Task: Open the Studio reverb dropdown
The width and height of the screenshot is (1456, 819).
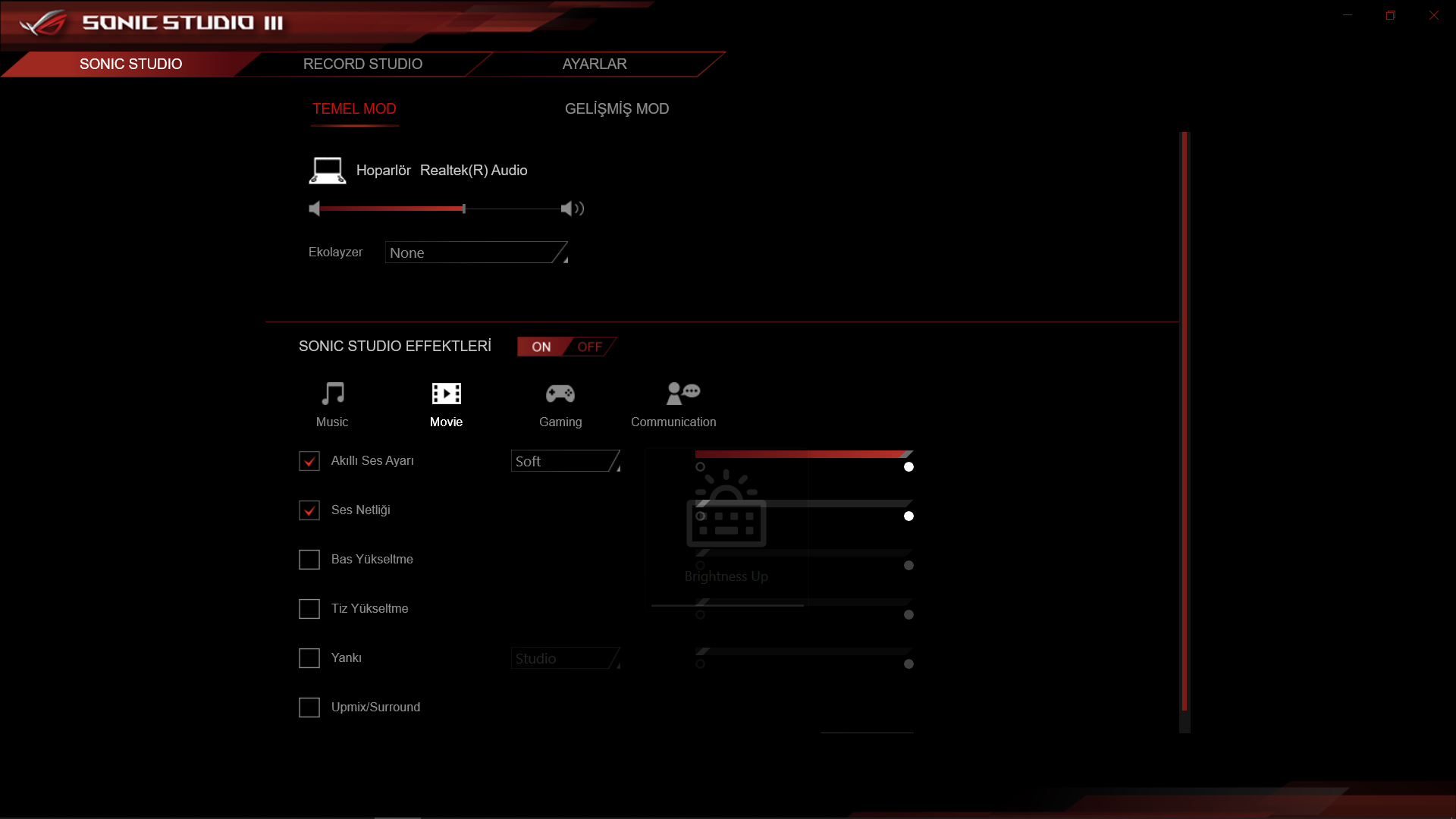Action: pyautogui.click(x=566, y=658)
